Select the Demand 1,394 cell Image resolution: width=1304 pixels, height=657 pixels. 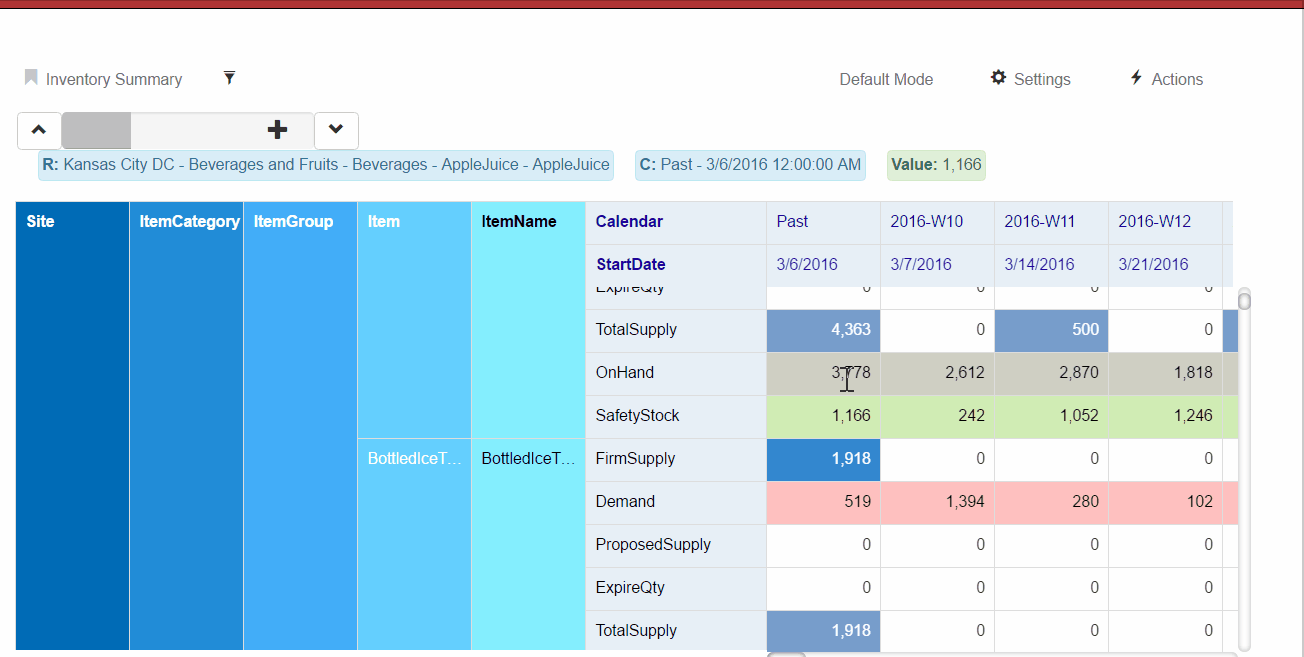coord(937,502)
